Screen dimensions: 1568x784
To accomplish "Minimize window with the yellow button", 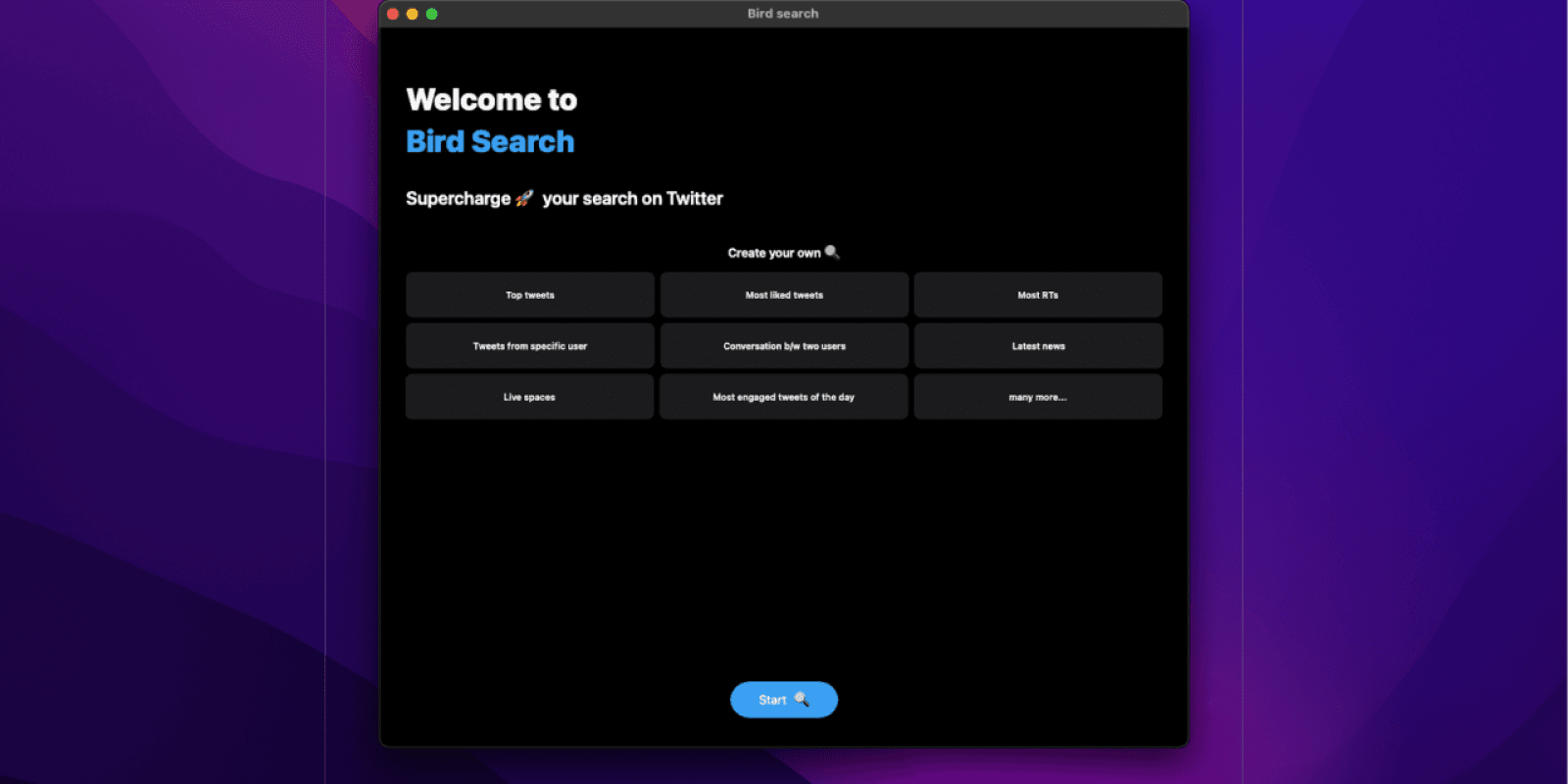I will point(412,14).
